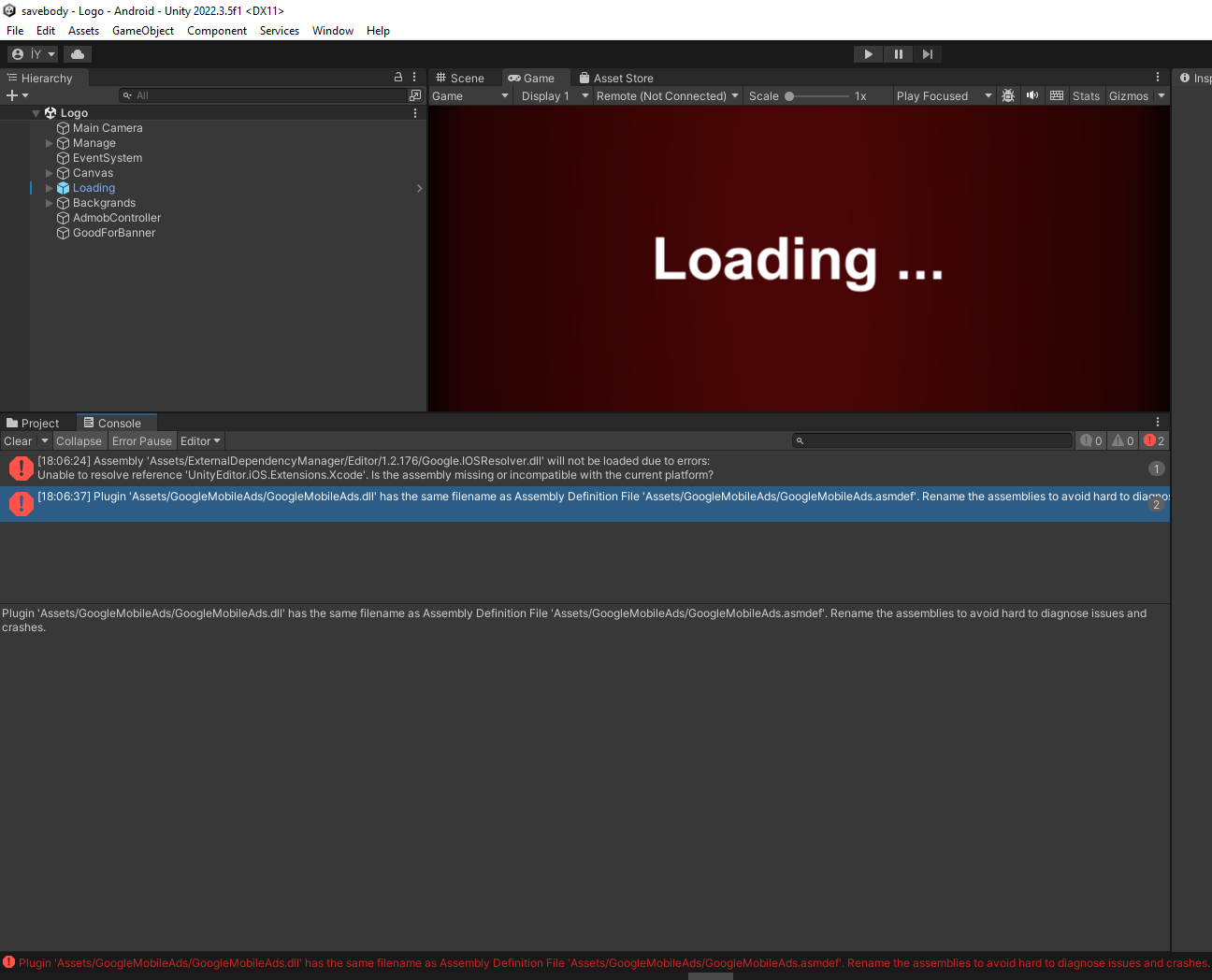Image resolution: width=1212 pixels, height=980 pixels.
Task: Expand the Manage object
Action: pos(50,143)
